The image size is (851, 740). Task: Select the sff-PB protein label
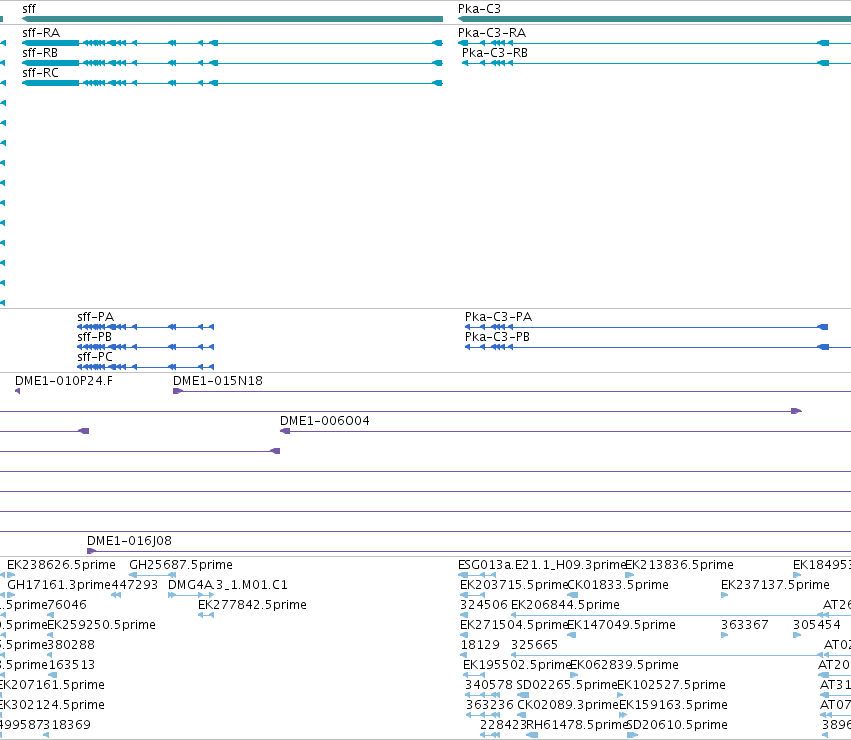[94, 337]
